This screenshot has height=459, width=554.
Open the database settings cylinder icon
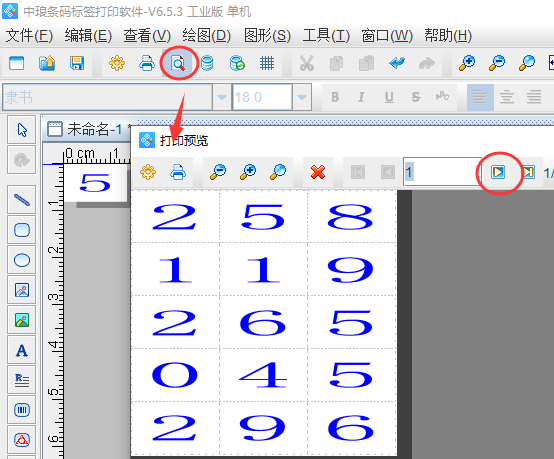click(x=207, y=64)
